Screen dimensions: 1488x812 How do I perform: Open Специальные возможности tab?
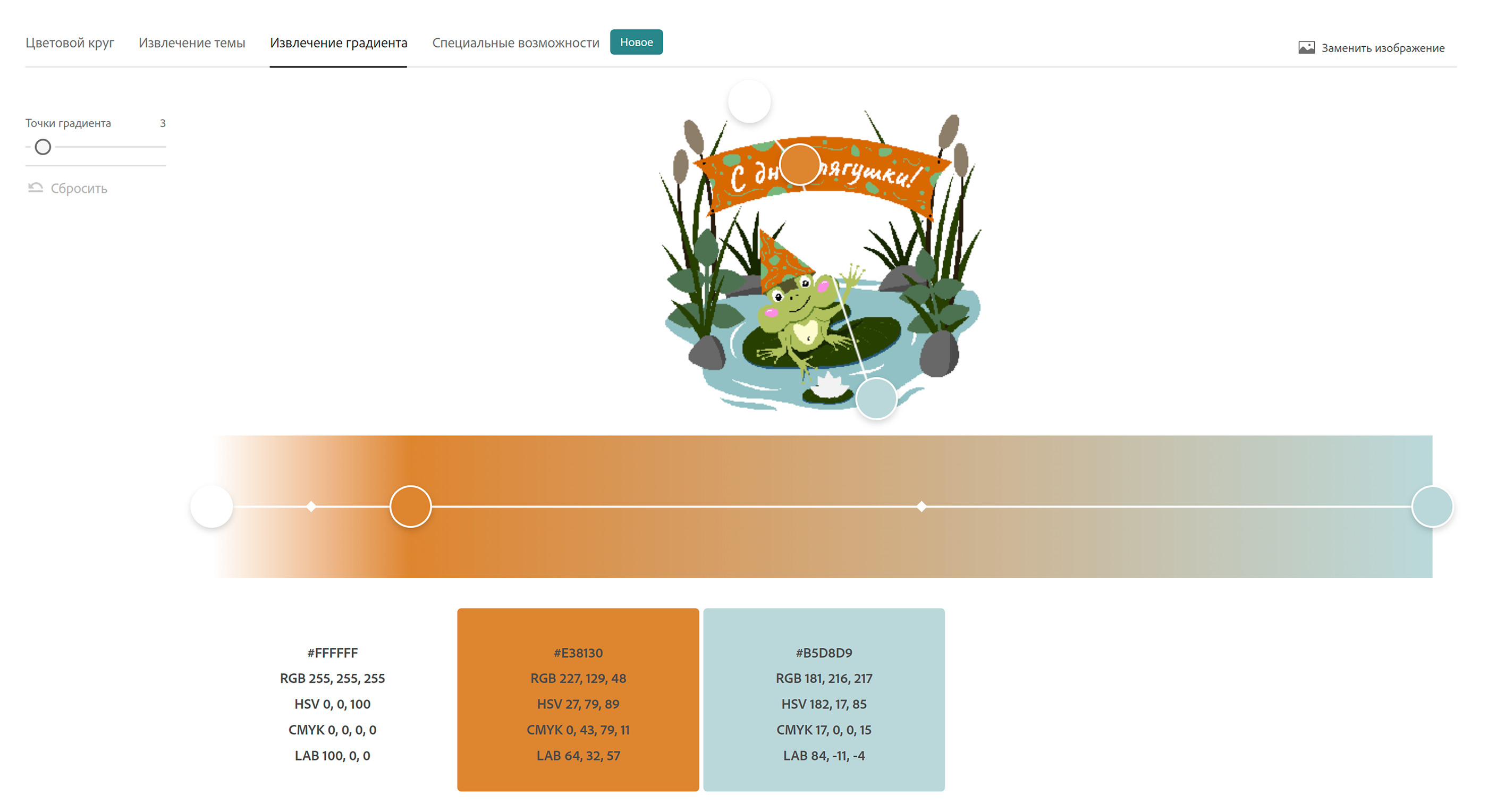pyautogui.click(x=515, y=43)
